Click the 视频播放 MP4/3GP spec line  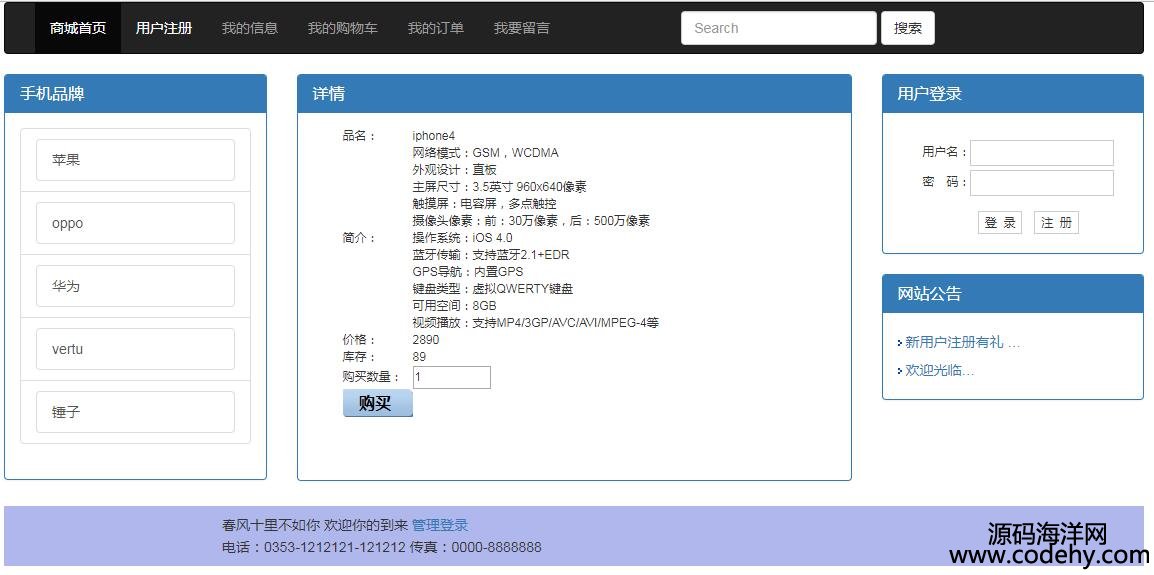(x=535, y=322)
